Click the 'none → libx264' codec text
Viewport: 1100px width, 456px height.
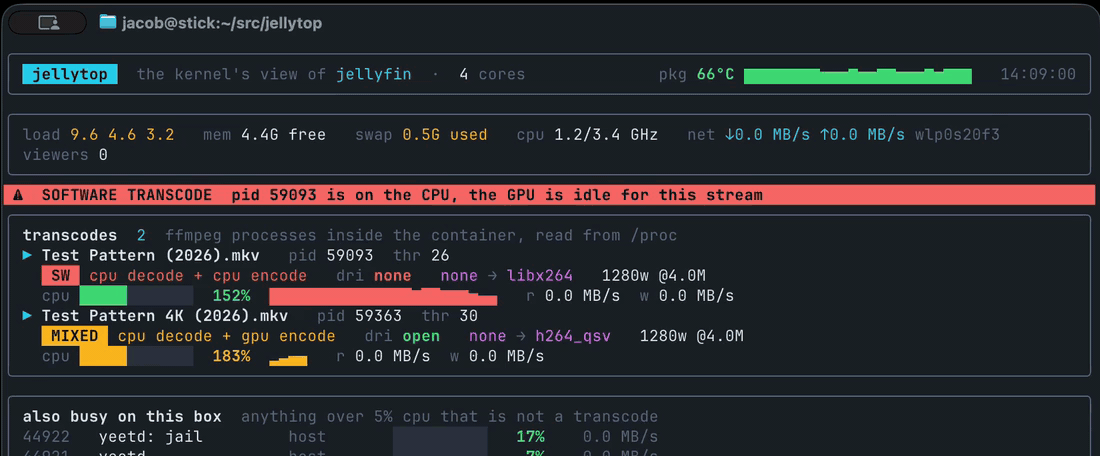(507, 276)
